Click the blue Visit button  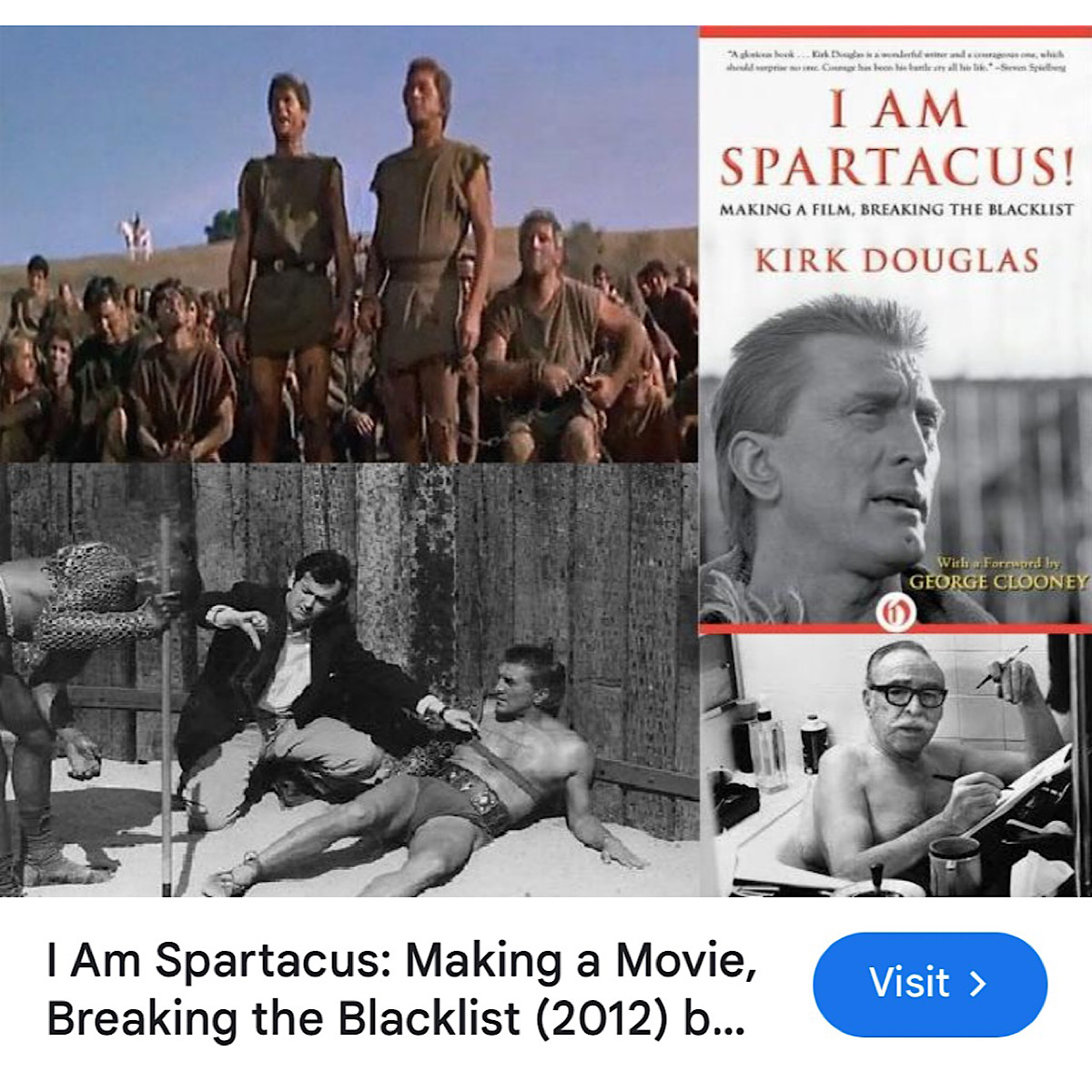pos(930,984)
